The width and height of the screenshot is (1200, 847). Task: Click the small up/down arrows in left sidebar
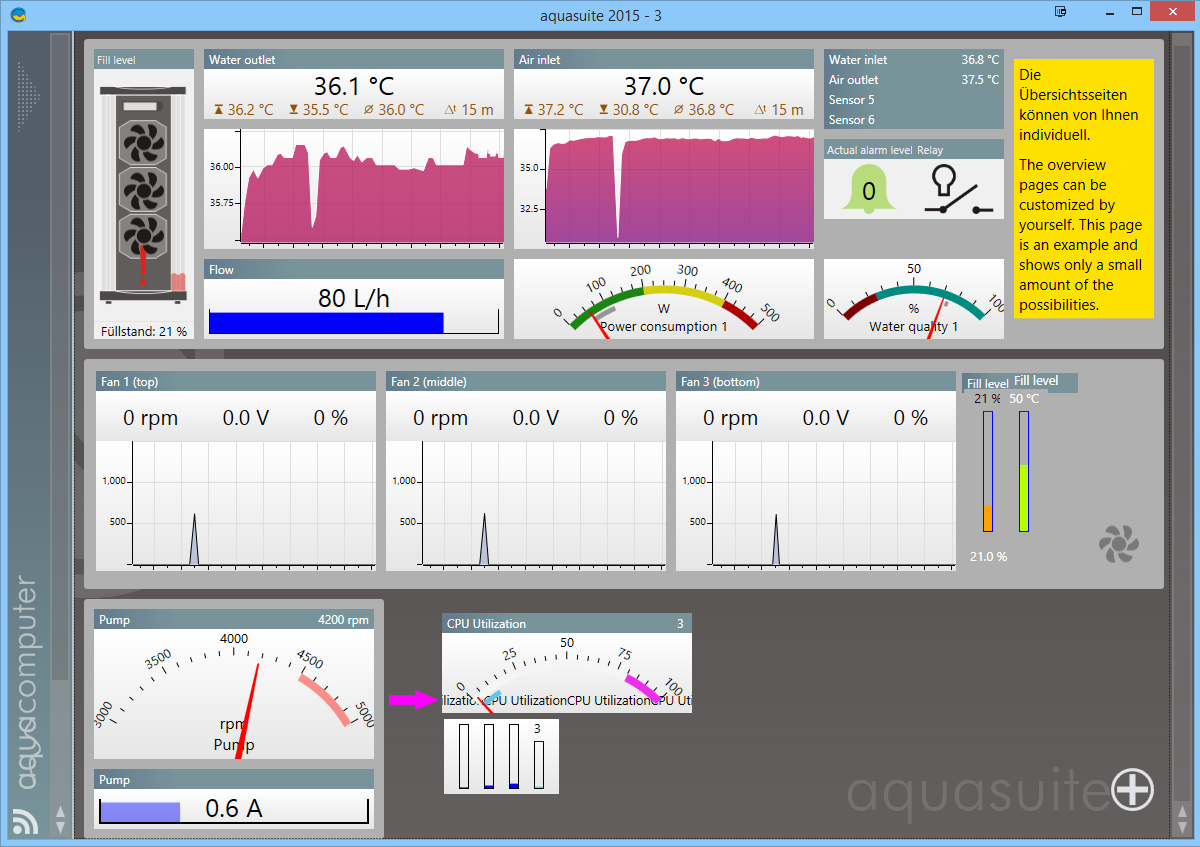(60, 819)
